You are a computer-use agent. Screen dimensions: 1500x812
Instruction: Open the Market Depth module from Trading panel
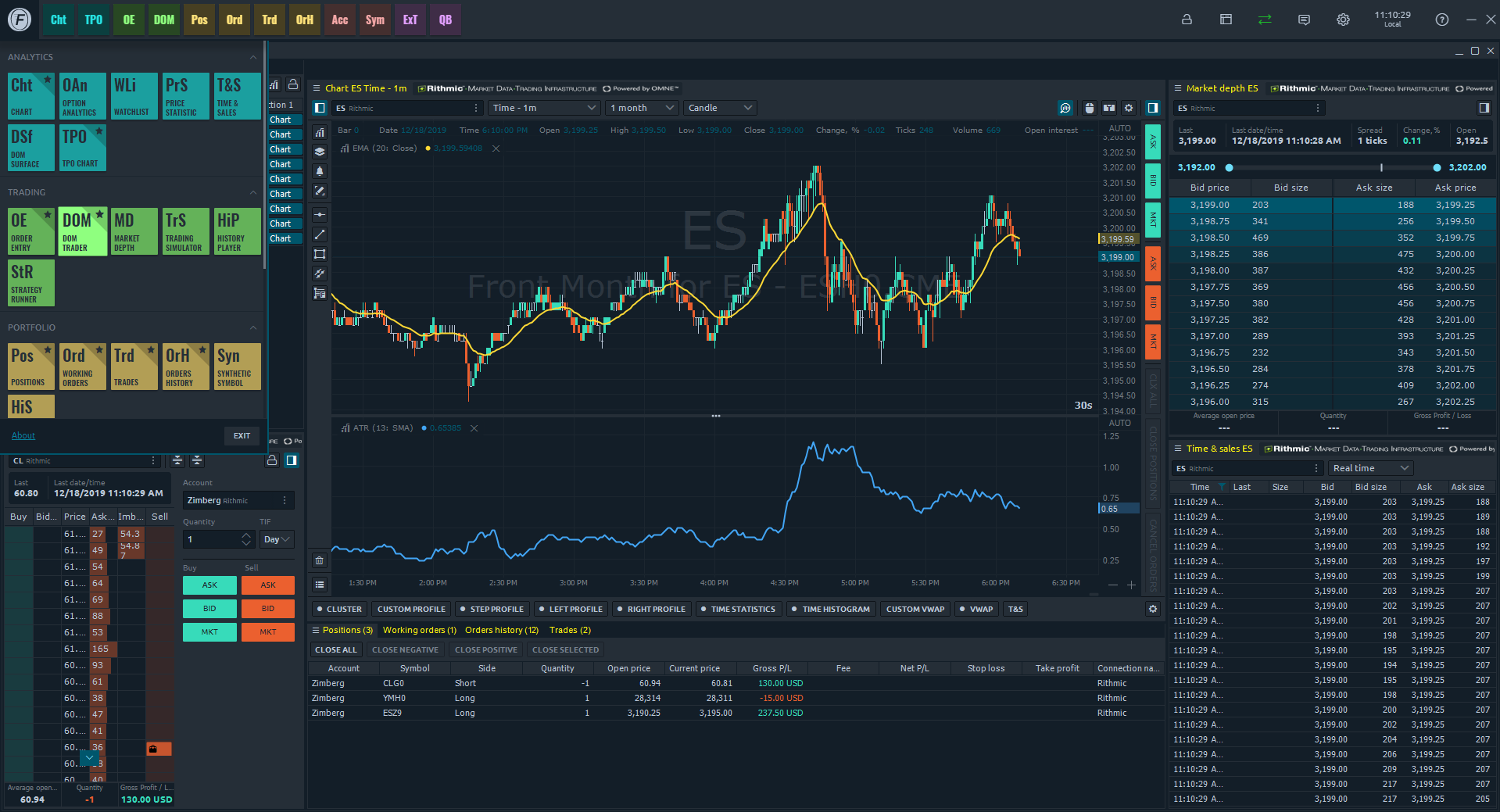(134, 231)
